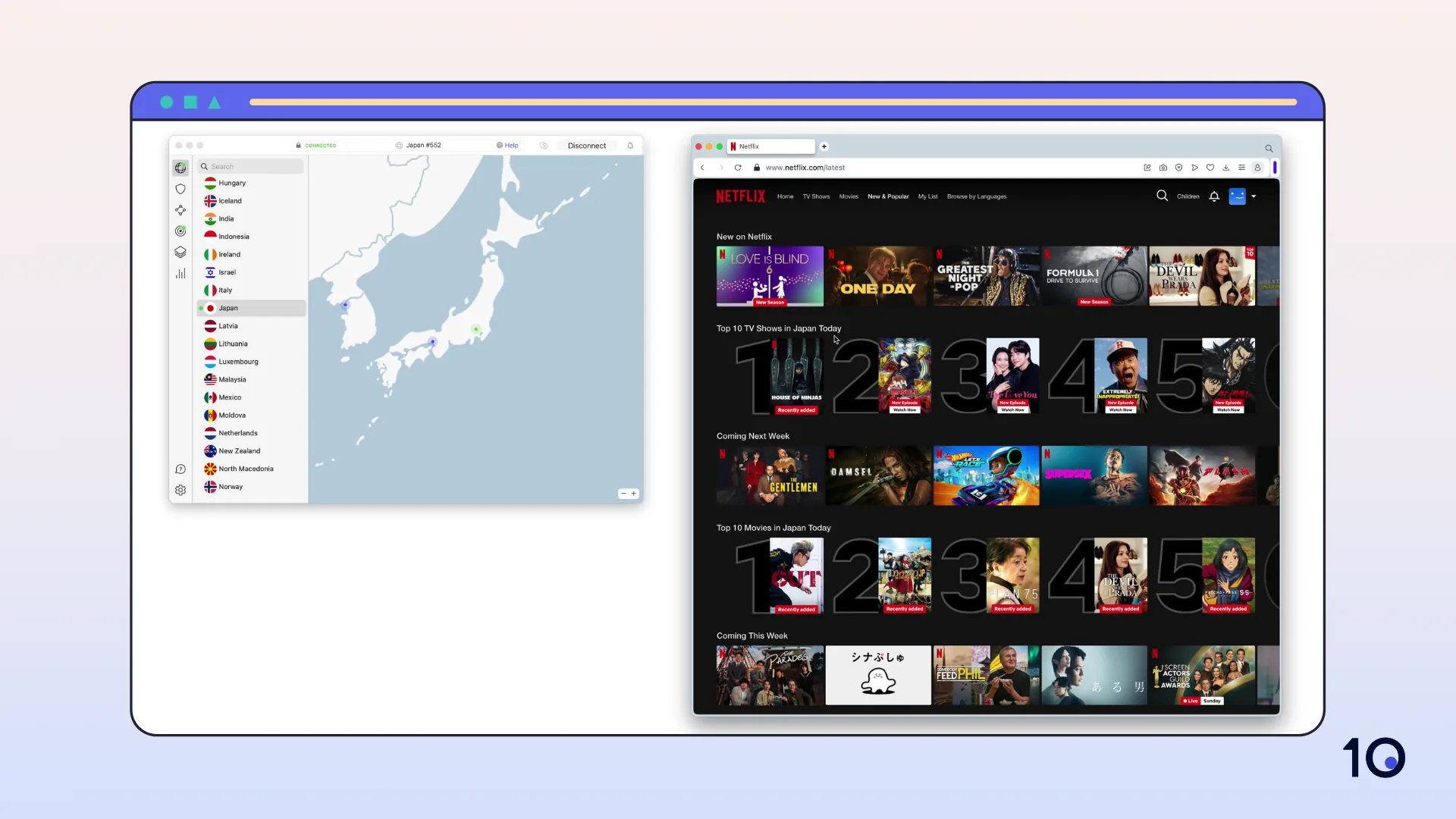The height and width of the screenshot is (819, 1456).
Task: Click the browser ad blocker shield icon
Action: point(1178,168)
